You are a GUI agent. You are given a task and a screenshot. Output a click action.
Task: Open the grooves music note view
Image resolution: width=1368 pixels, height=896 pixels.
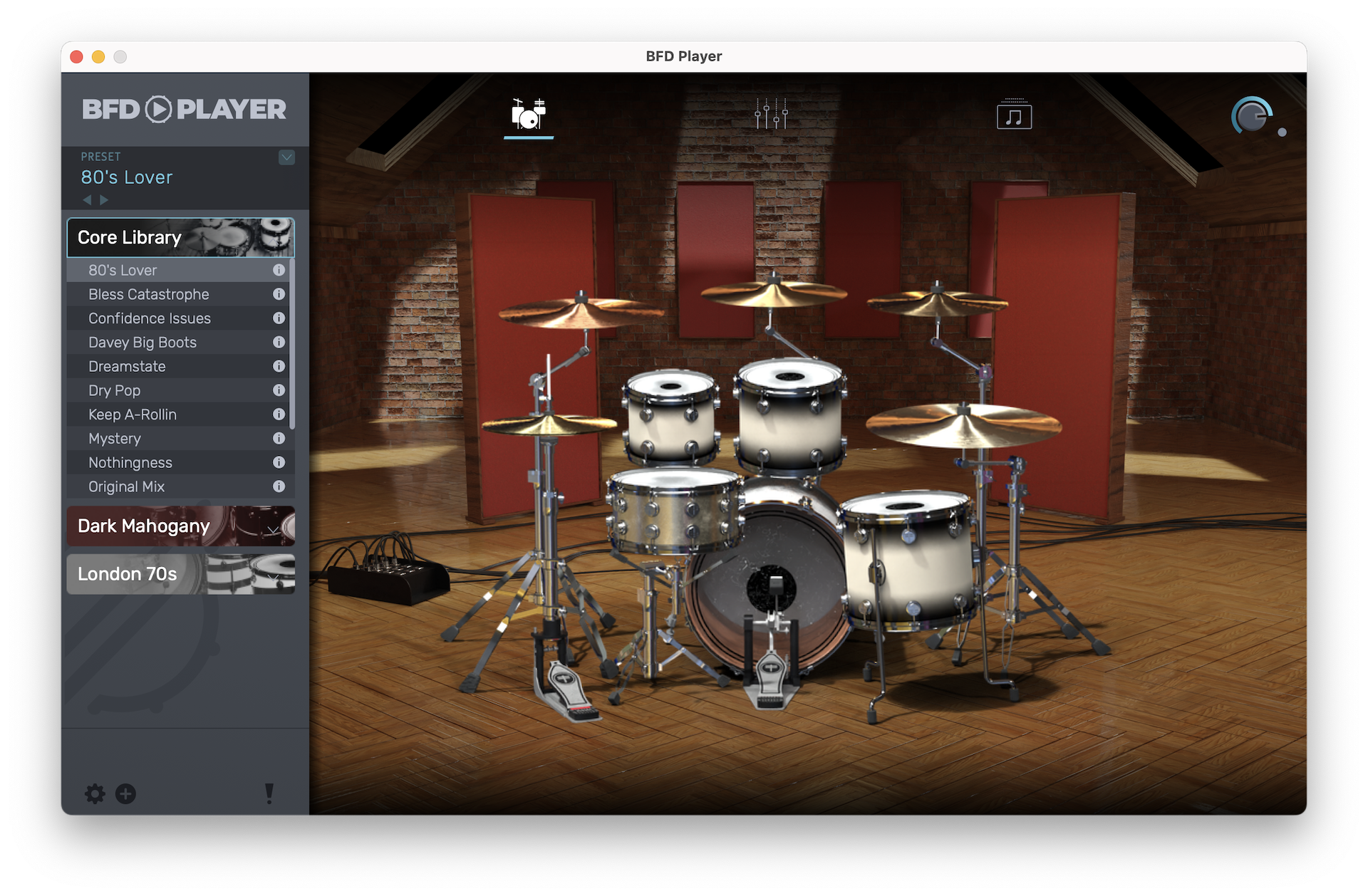click(x=1014, y=115)
